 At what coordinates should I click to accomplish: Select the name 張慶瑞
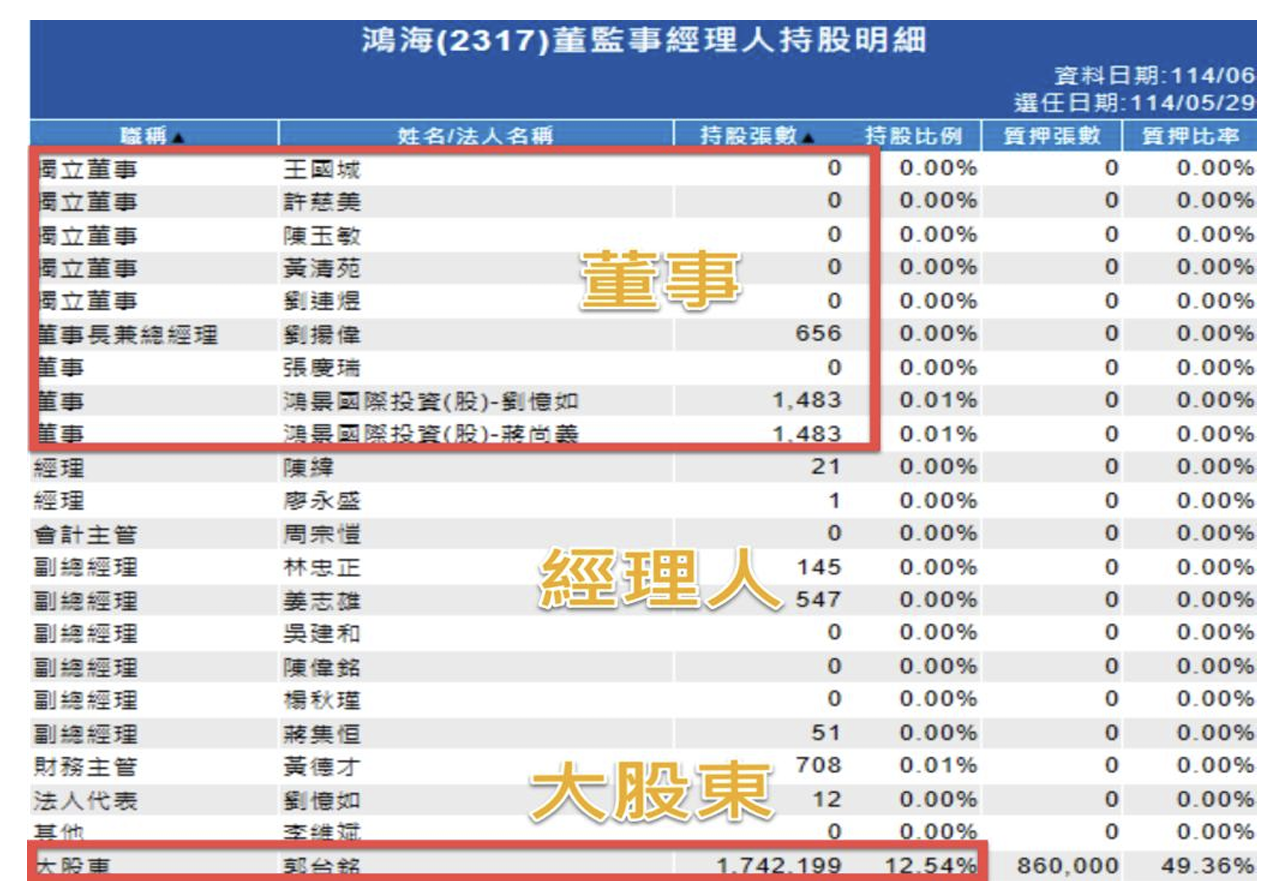coord(321,368)
